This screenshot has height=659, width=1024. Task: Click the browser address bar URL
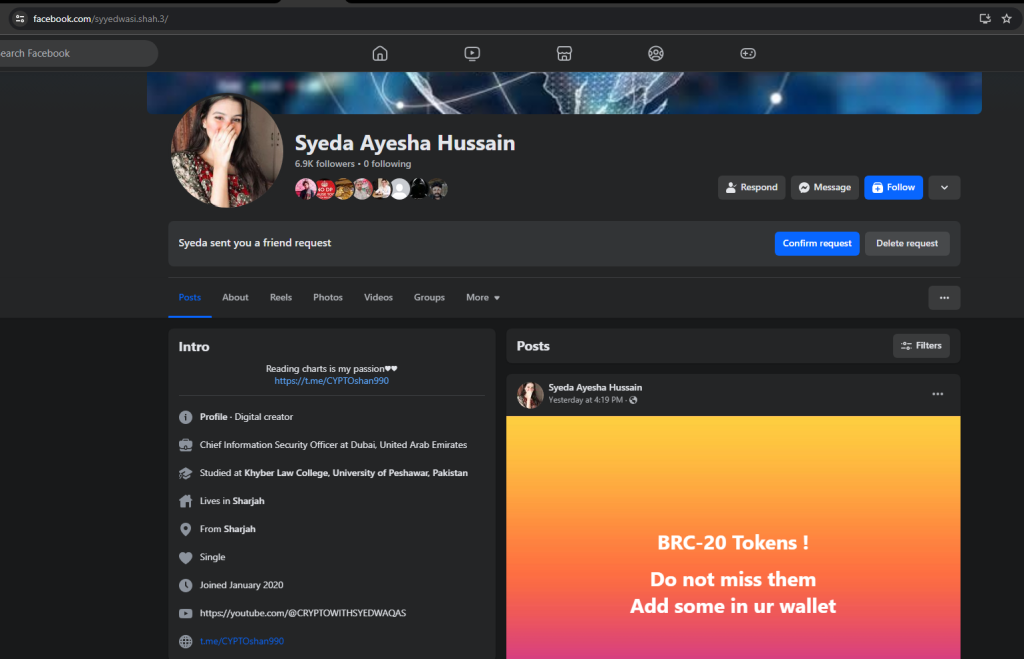point(101,19)
